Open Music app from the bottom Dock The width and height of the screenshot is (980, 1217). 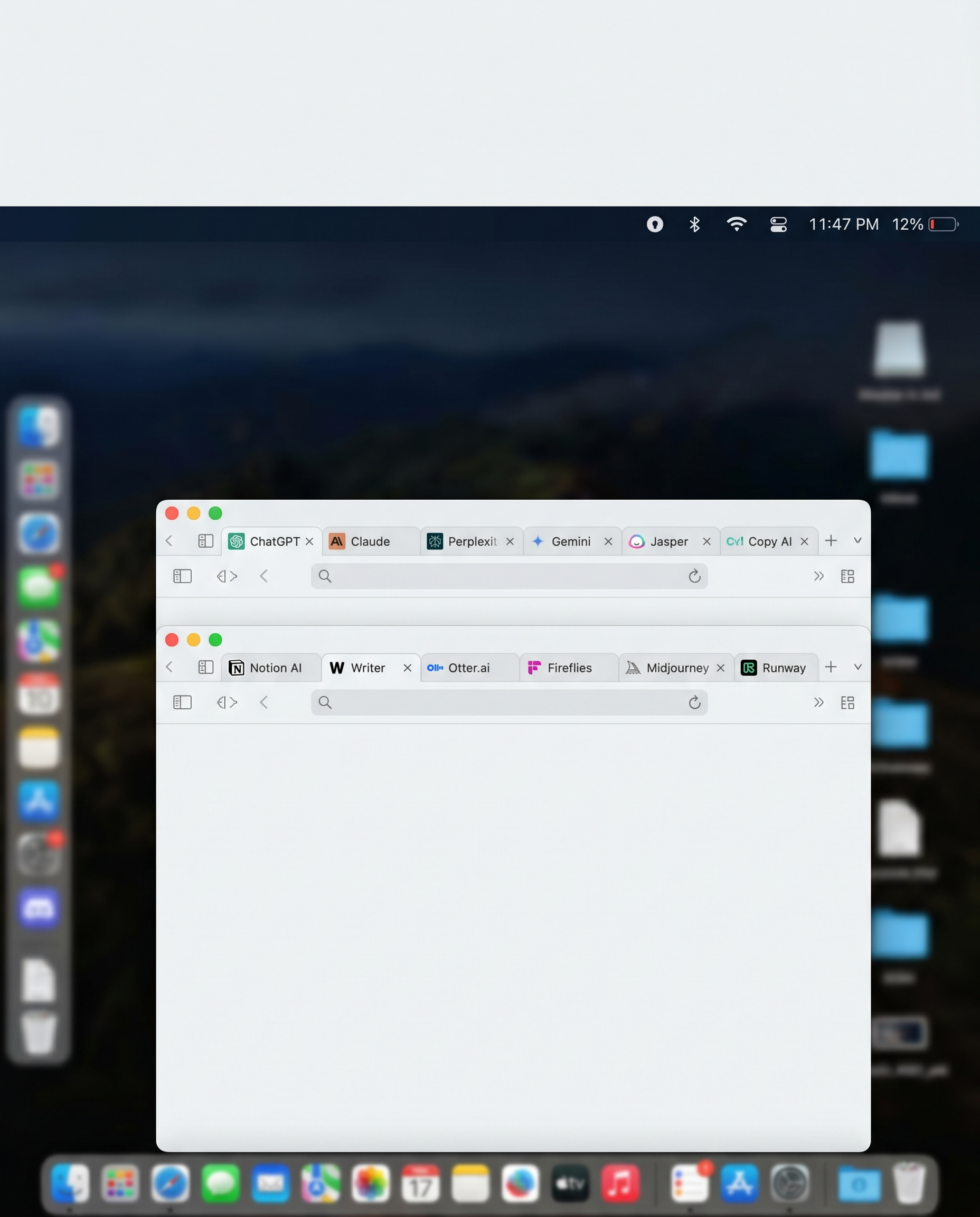[620, 1183]
